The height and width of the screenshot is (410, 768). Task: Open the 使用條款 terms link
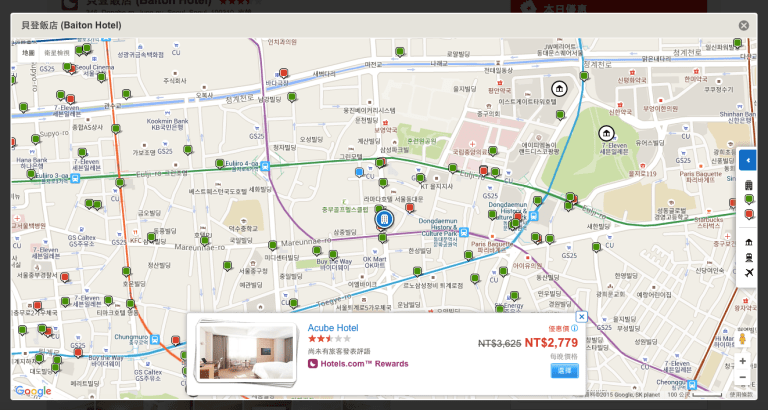click(x=741, y=394)
